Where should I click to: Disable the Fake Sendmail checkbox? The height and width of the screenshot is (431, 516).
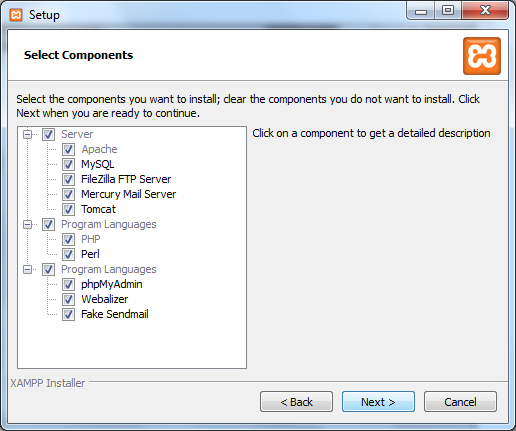tap(68, 314)
